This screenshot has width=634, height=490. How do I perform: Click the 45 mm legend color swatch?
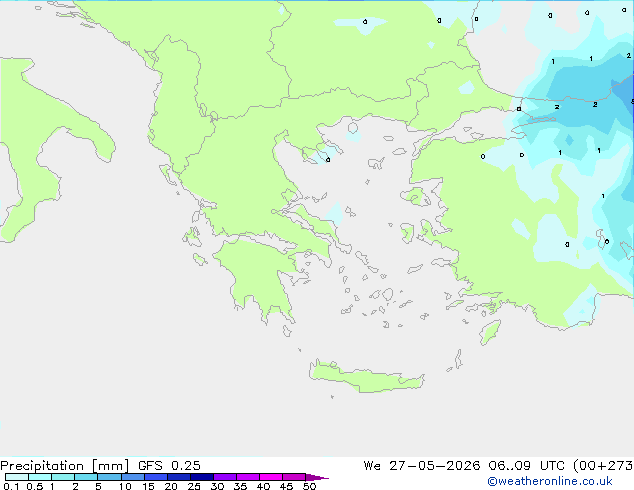(294, 477)
